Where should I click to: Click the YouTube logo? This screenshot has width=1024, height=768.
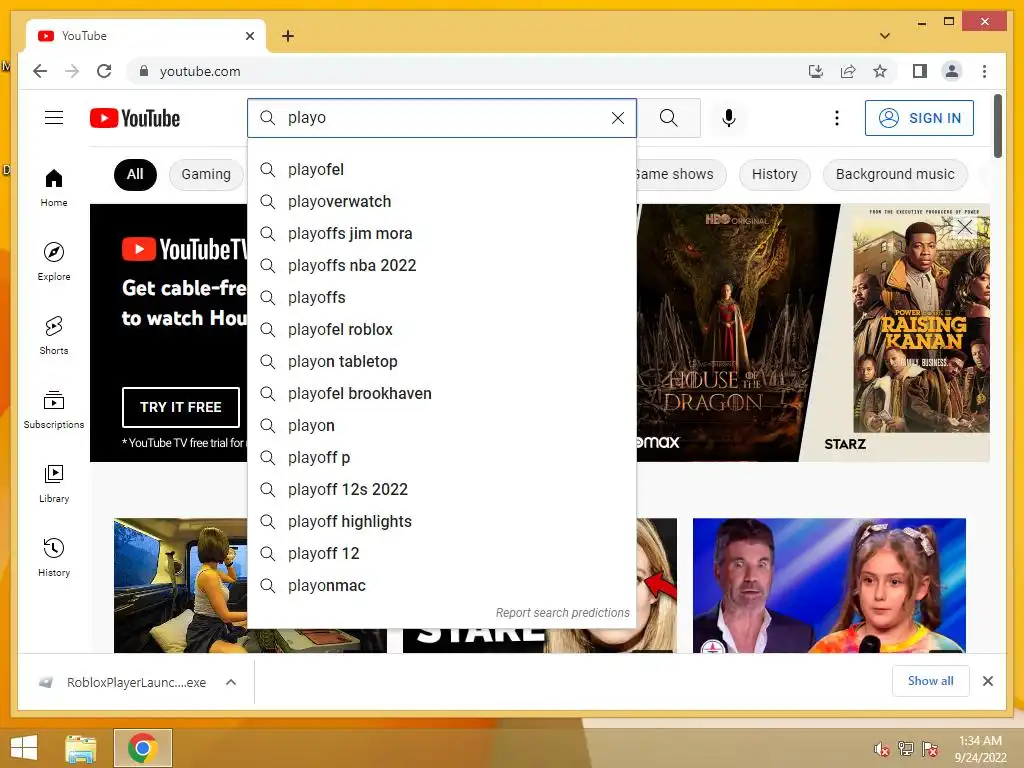point(135,118)
